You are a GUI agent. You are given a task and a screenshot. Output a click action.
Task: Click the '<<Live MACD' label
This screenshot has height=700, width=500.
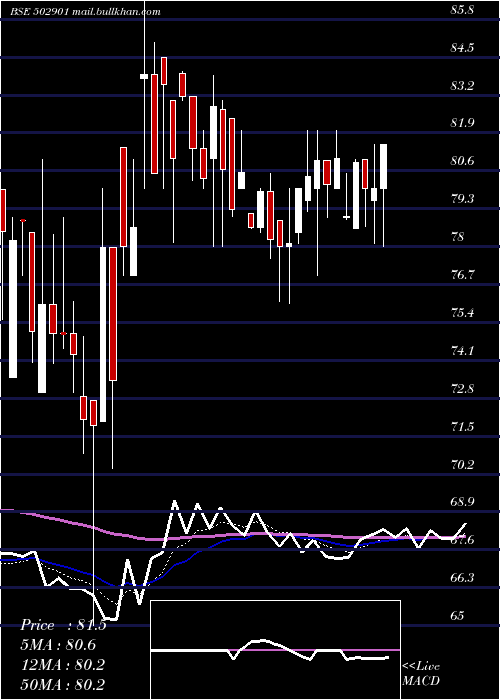pyautogui.click(x=421, y=674)
